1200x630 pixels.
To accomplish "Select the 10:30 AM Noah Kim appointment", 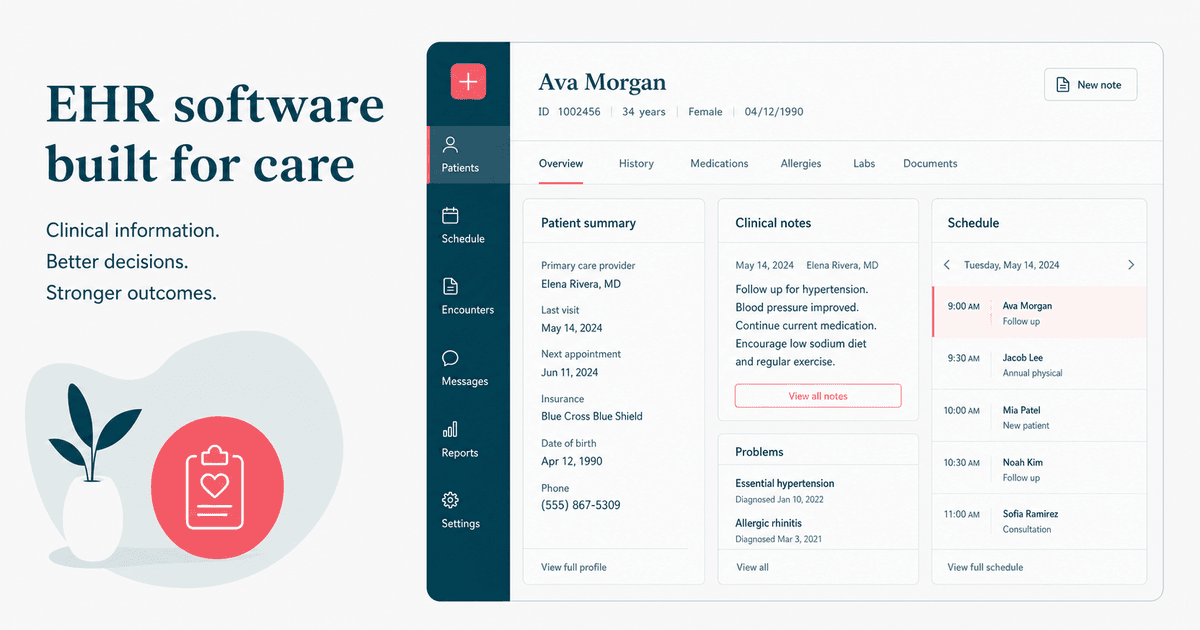I will 1039,468.
